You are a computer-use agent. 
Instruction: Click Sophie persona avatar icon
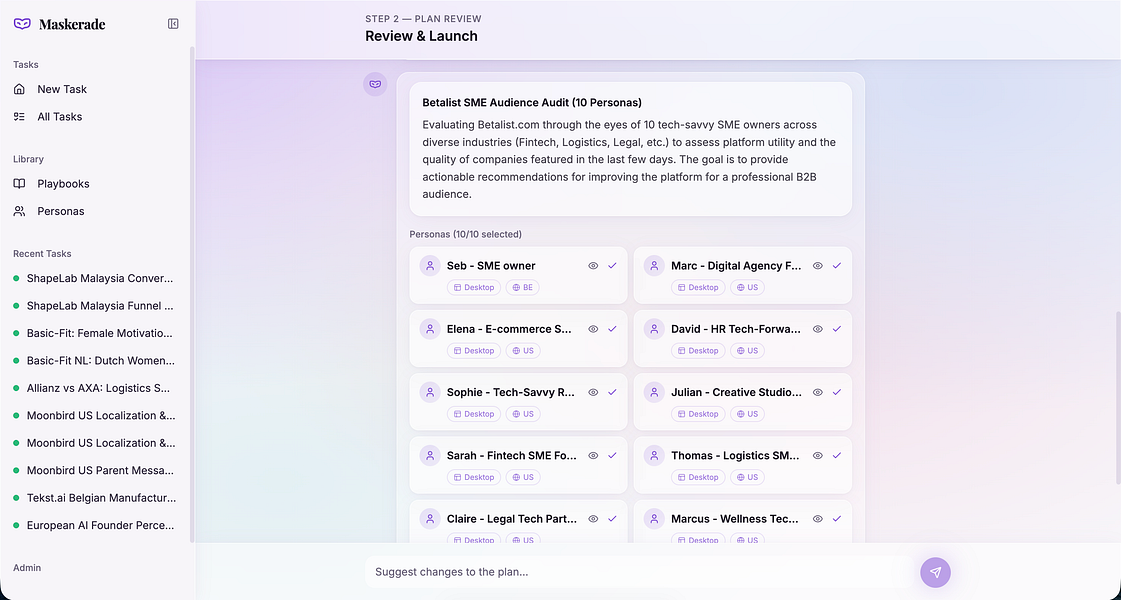pyautogui.click(x=430, y=392)
